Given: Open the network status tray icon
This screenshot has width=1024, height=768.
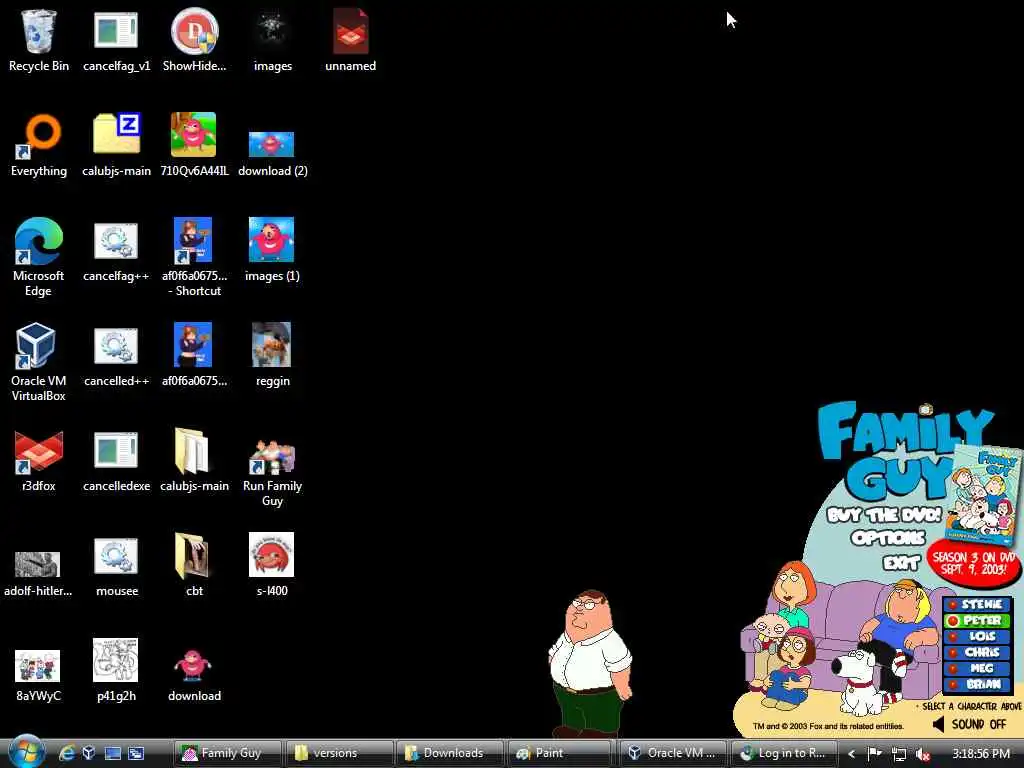Looking at the screenshot, I should click(x=899, y=754).
